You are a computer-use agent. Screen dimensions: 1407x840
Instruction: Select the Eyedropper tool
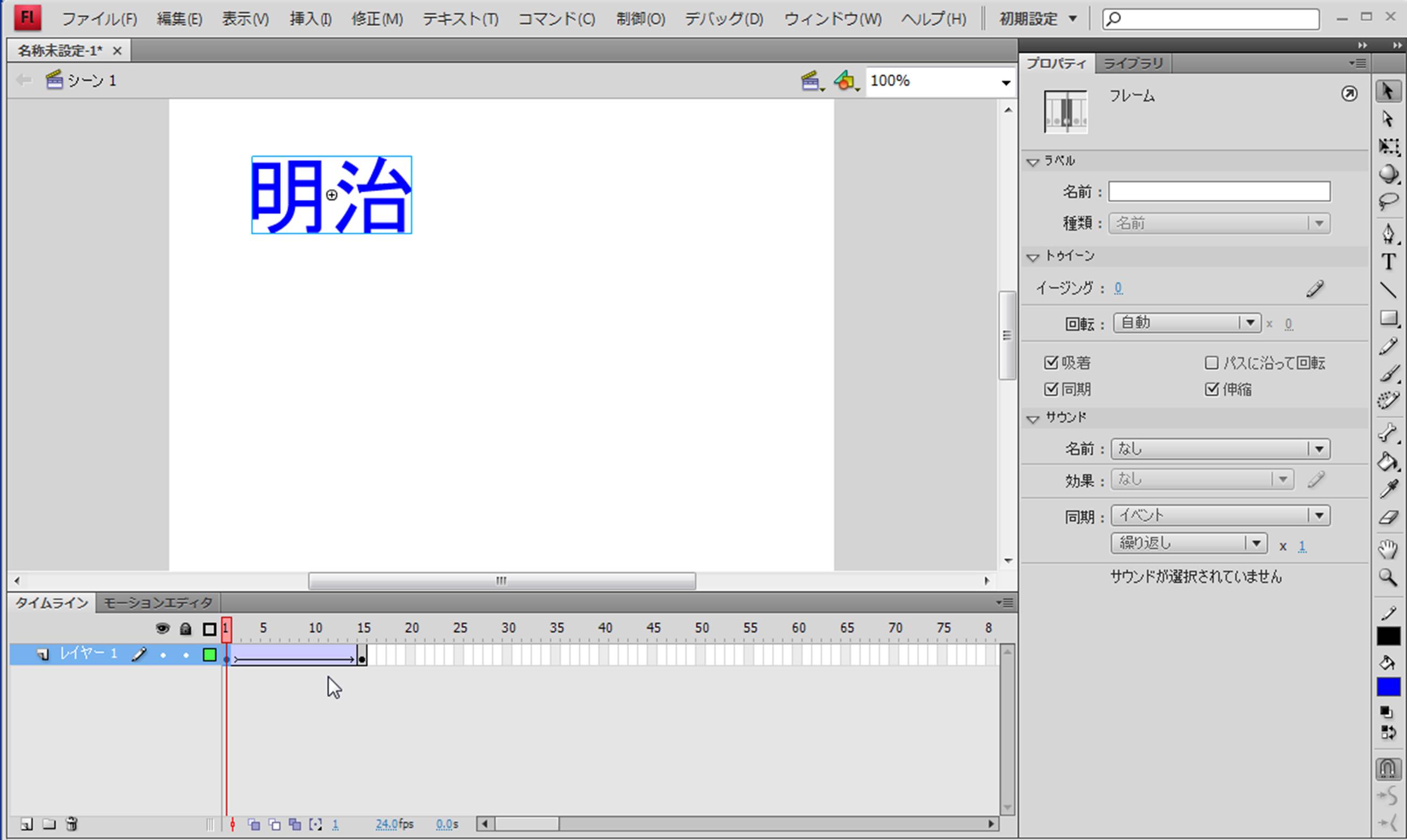click(x=1388, y=489)
